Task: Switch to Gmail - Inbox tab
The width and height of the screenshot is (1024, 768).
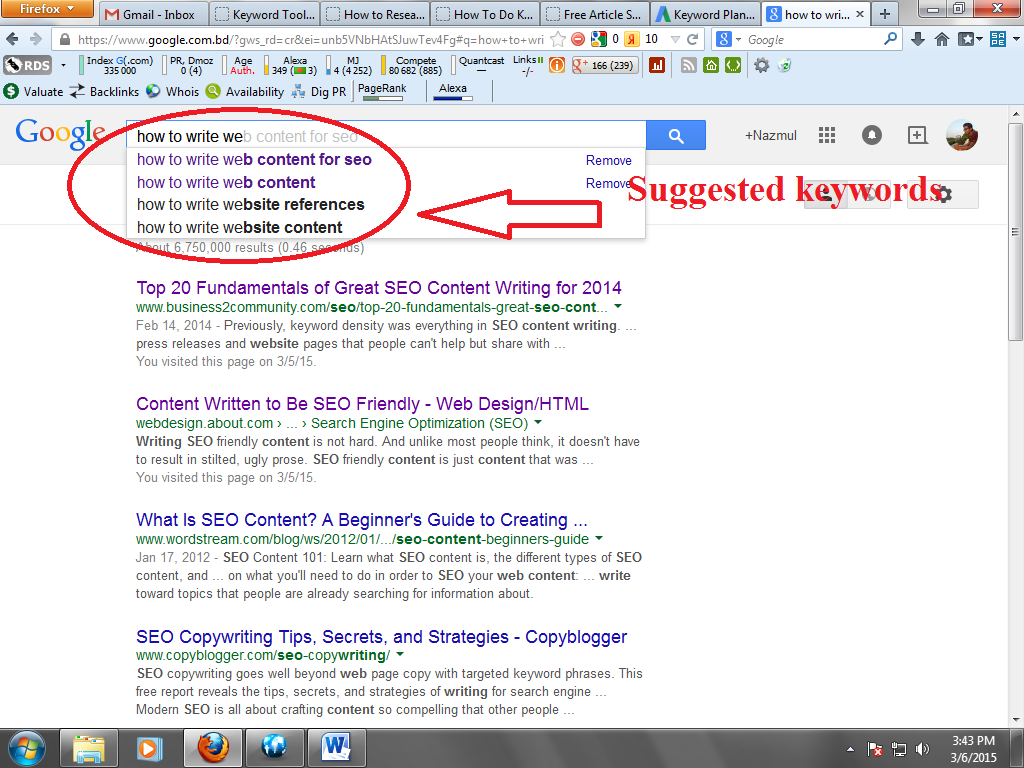Action: (153, 14)
